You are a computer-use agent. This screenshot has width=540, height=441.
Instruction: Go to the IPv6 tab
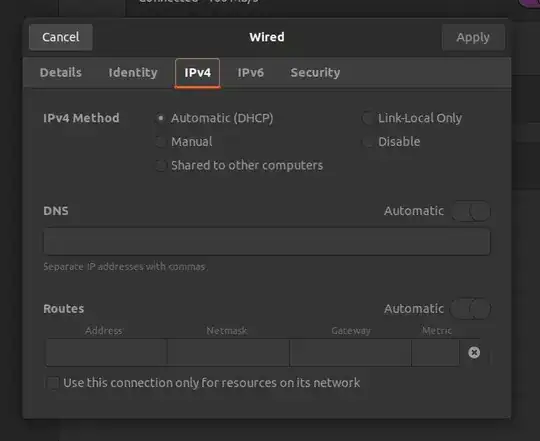click(251, 73)
